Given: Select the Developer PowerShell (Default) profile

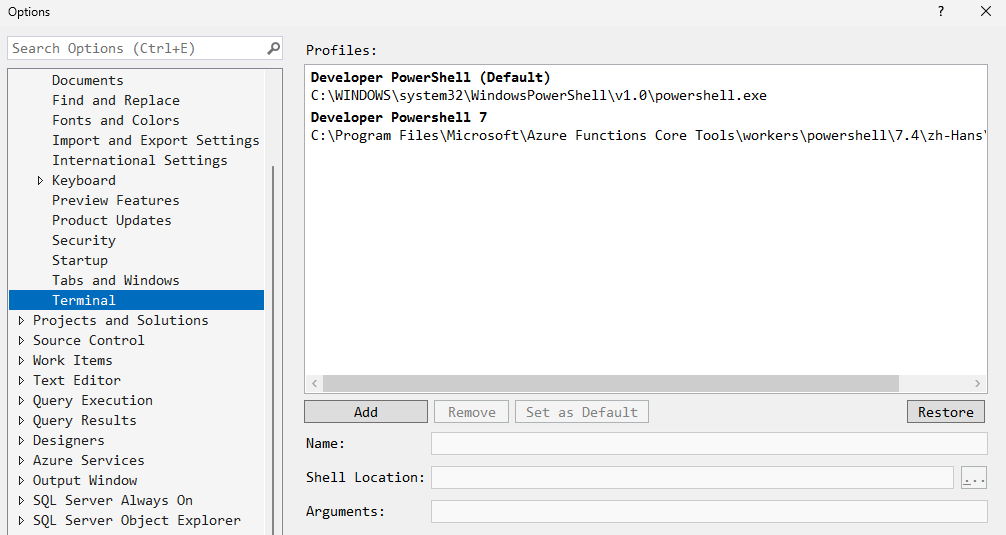Looking at the screenshot, I should click(x=430, y=77).
